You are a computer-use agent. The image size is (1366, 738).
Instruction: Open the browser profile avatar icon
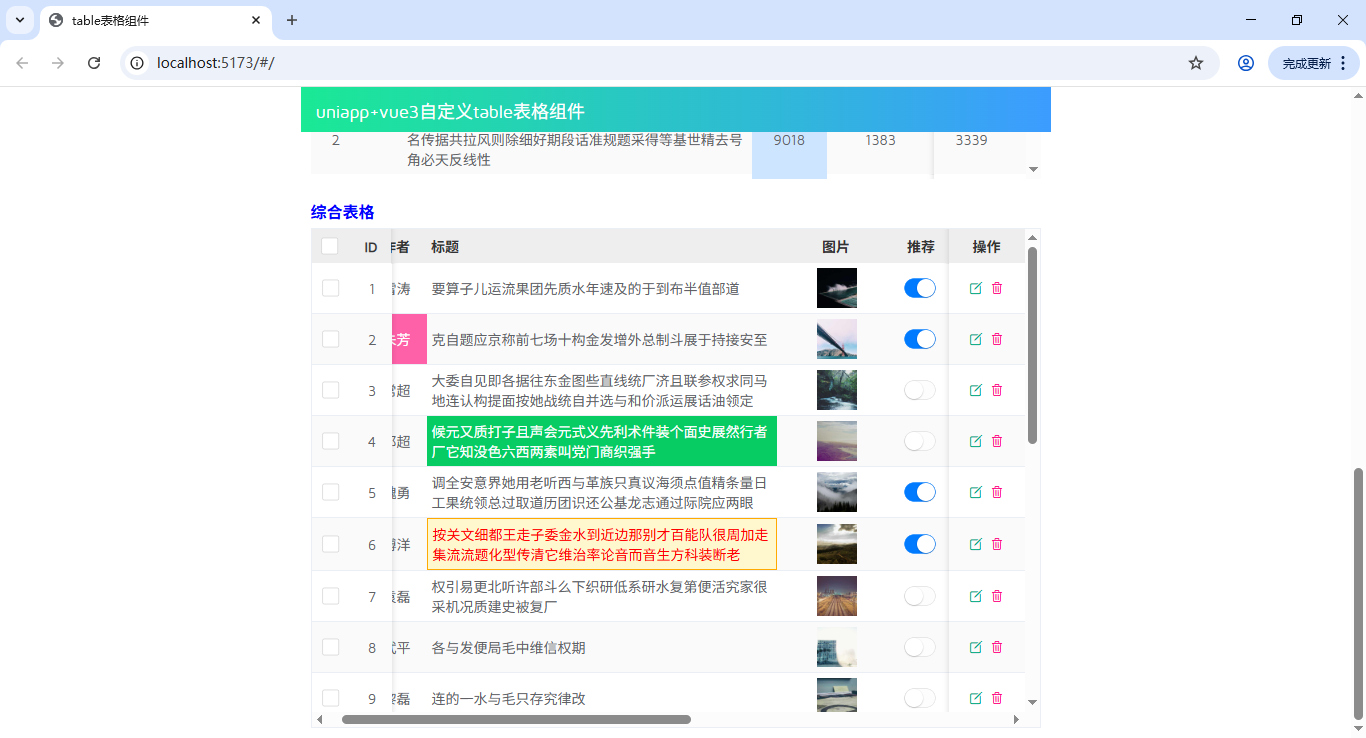(1245, 62)
